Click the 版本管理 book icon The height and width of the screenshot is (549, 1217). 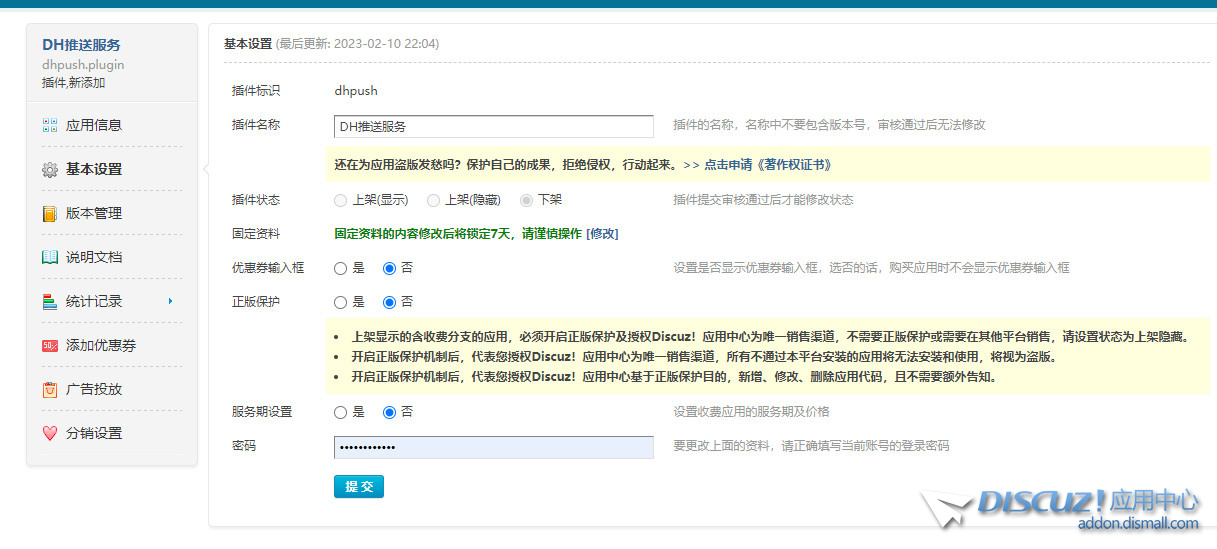pos(50,214)
